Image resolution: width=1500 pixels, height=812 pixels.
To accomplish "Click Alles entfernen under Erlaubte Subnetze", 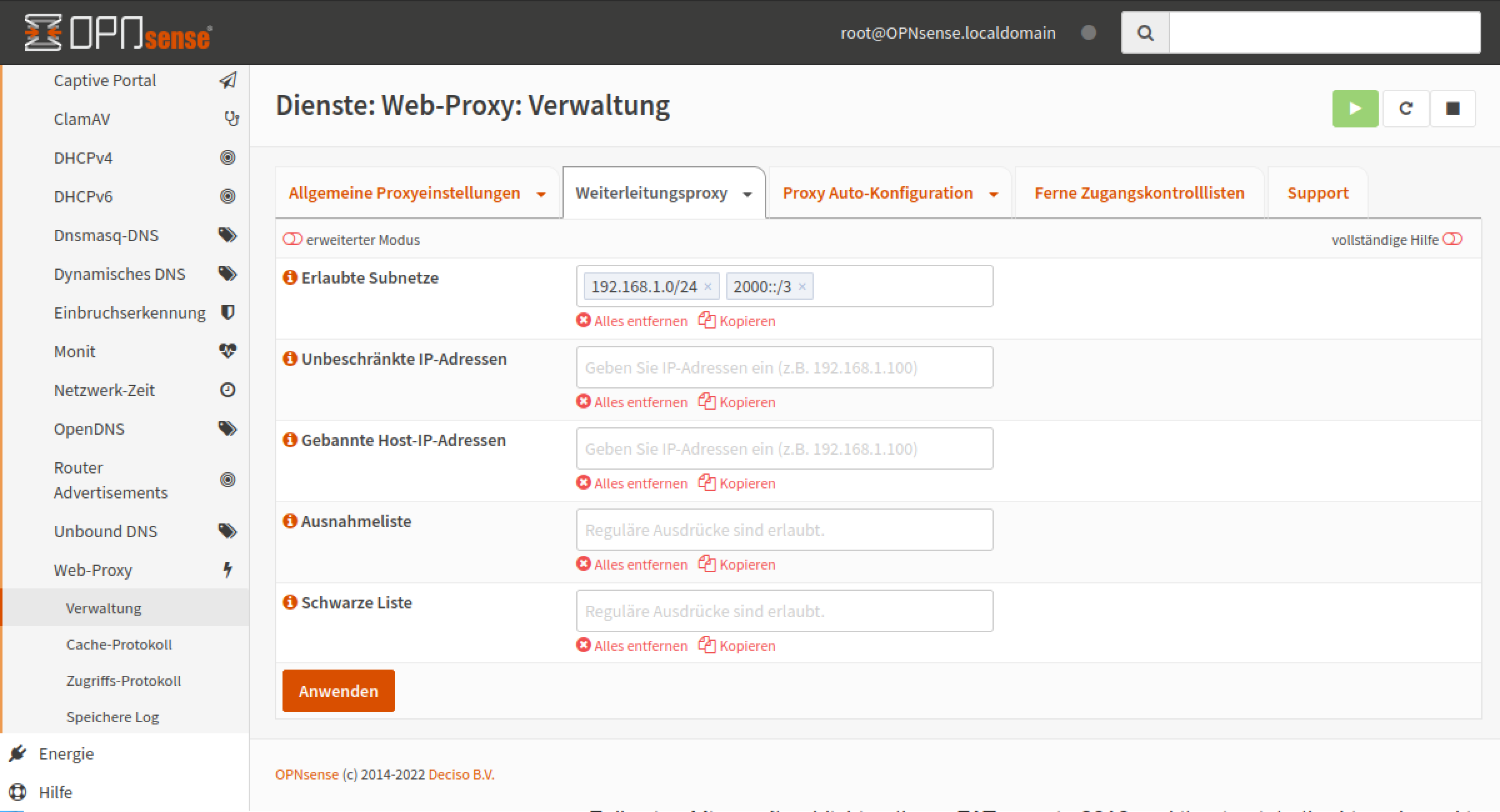I will pos(632,321).
